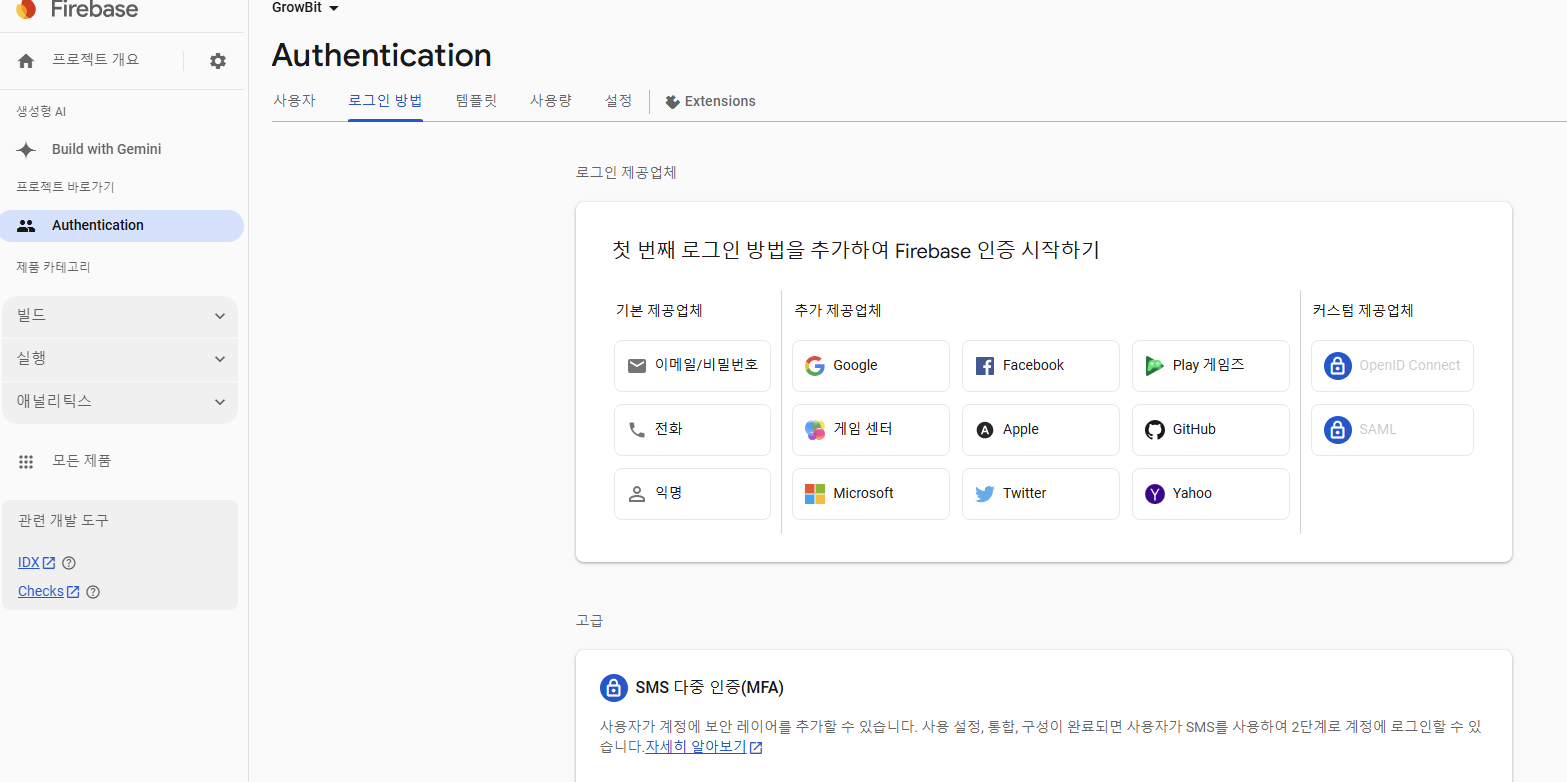Screen dimensions: 1567x782
Task: Open the Checks link
Action: click(49, 592)
